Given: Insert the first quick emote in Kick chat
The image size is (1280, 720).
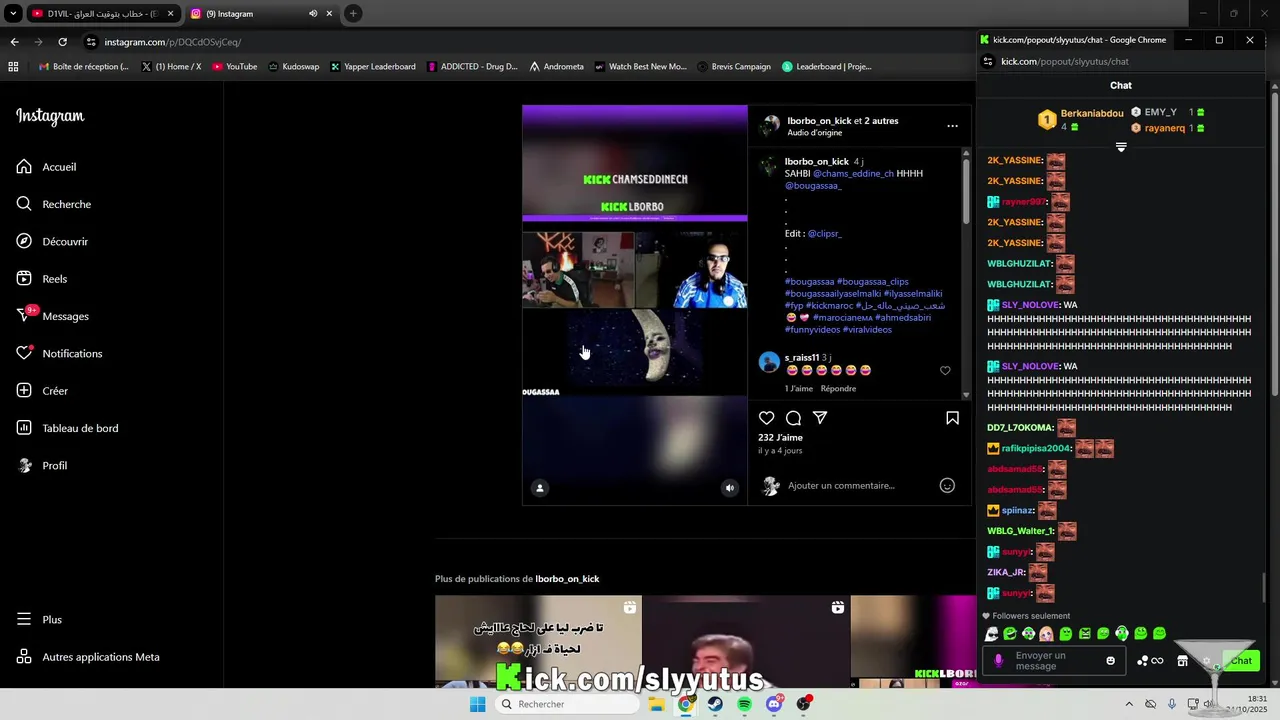Looking at the screenshot, I should 991,634.
